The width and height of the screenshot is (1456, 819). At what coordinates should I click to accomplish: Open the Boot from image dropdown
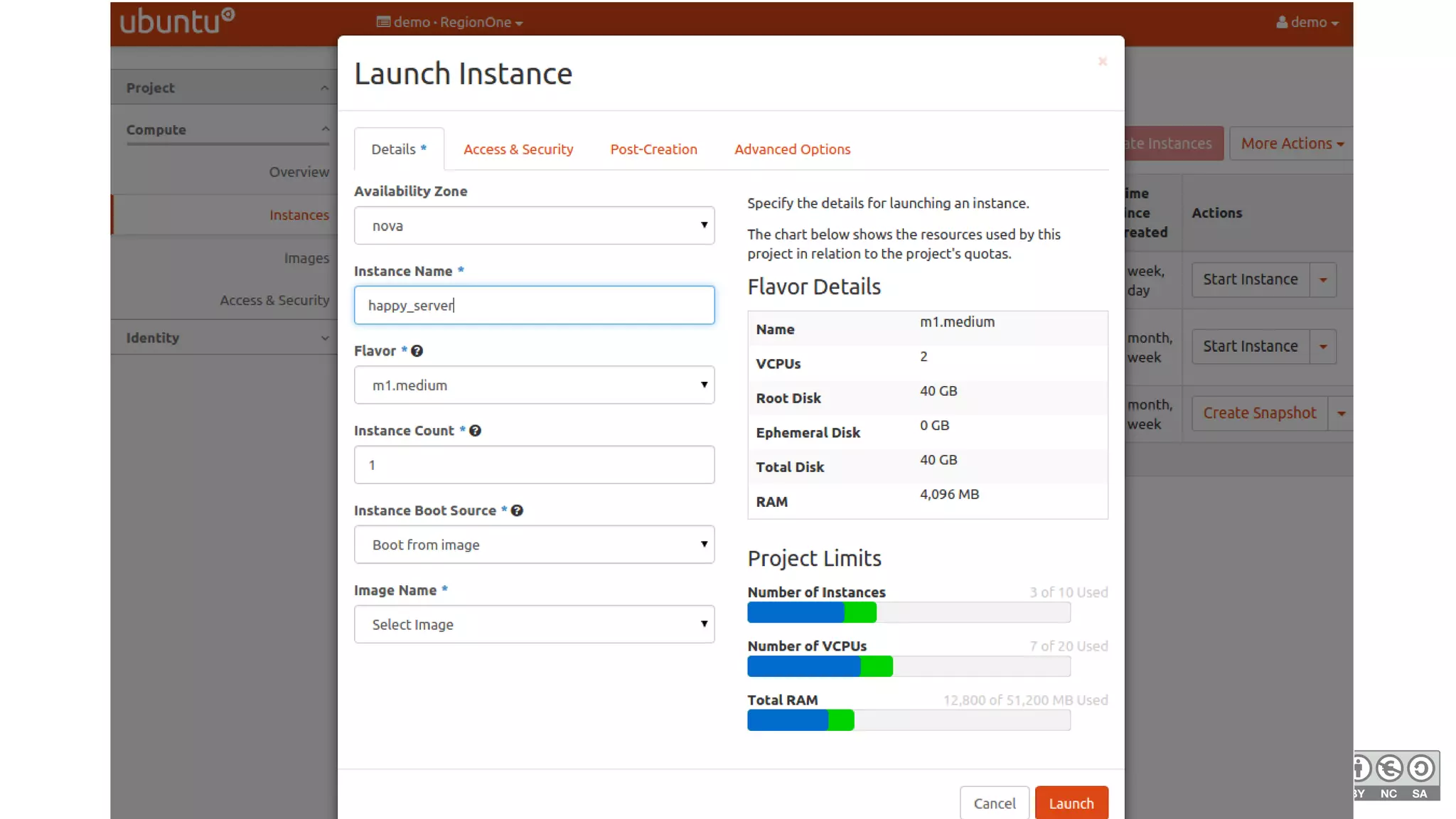coord(534,545)
